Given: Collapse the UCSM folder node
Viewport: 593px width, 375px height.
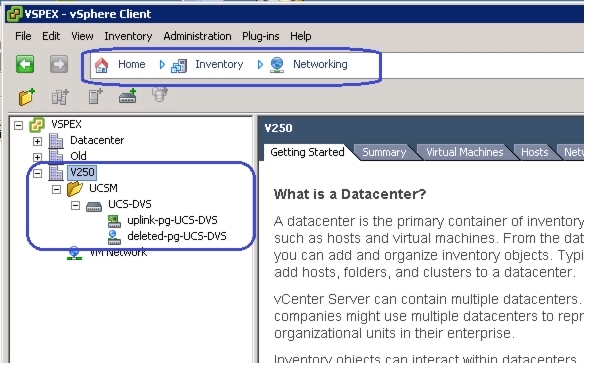Looking at the screenshot, I should [x=56, y=189].
